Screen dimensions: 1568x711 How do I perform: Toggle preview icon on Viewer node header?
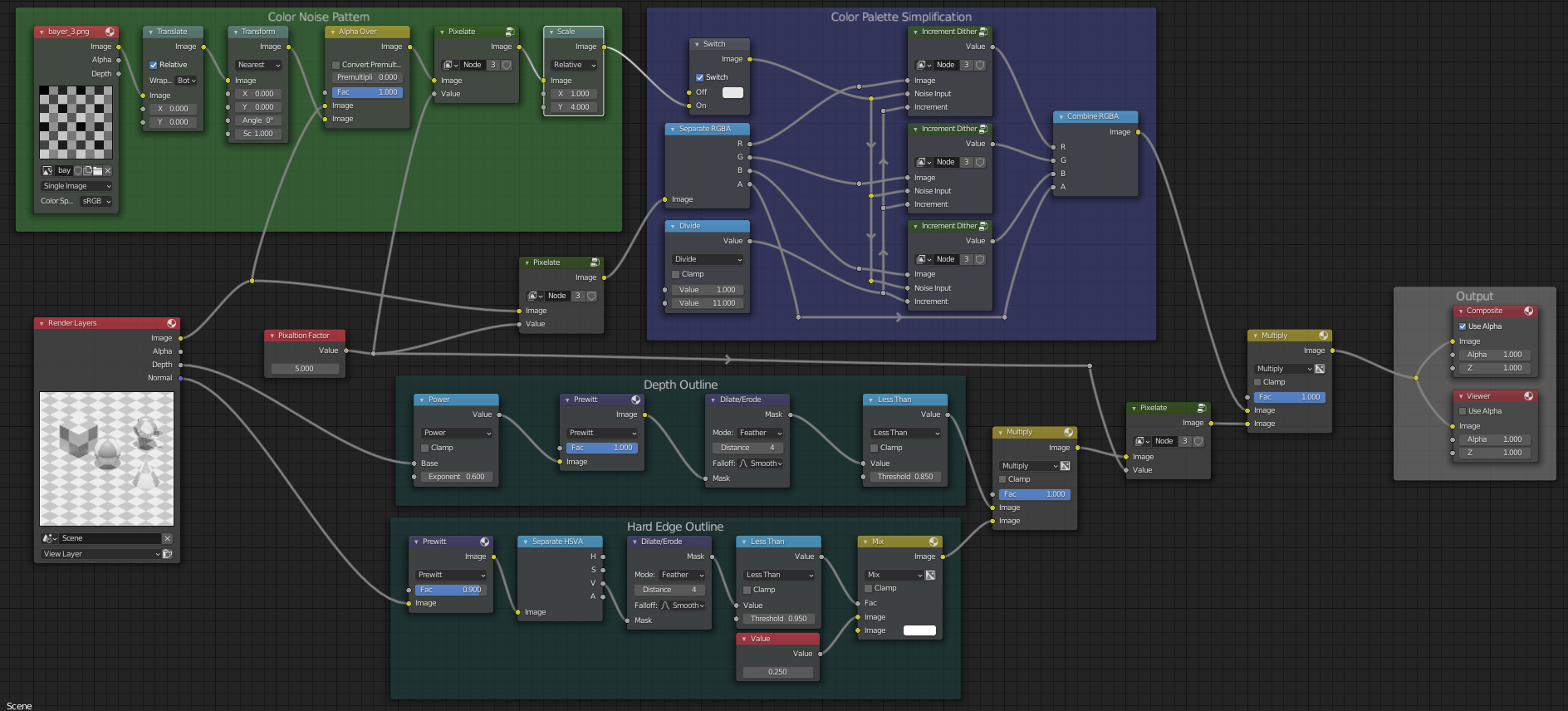(x=1528, y=396)
